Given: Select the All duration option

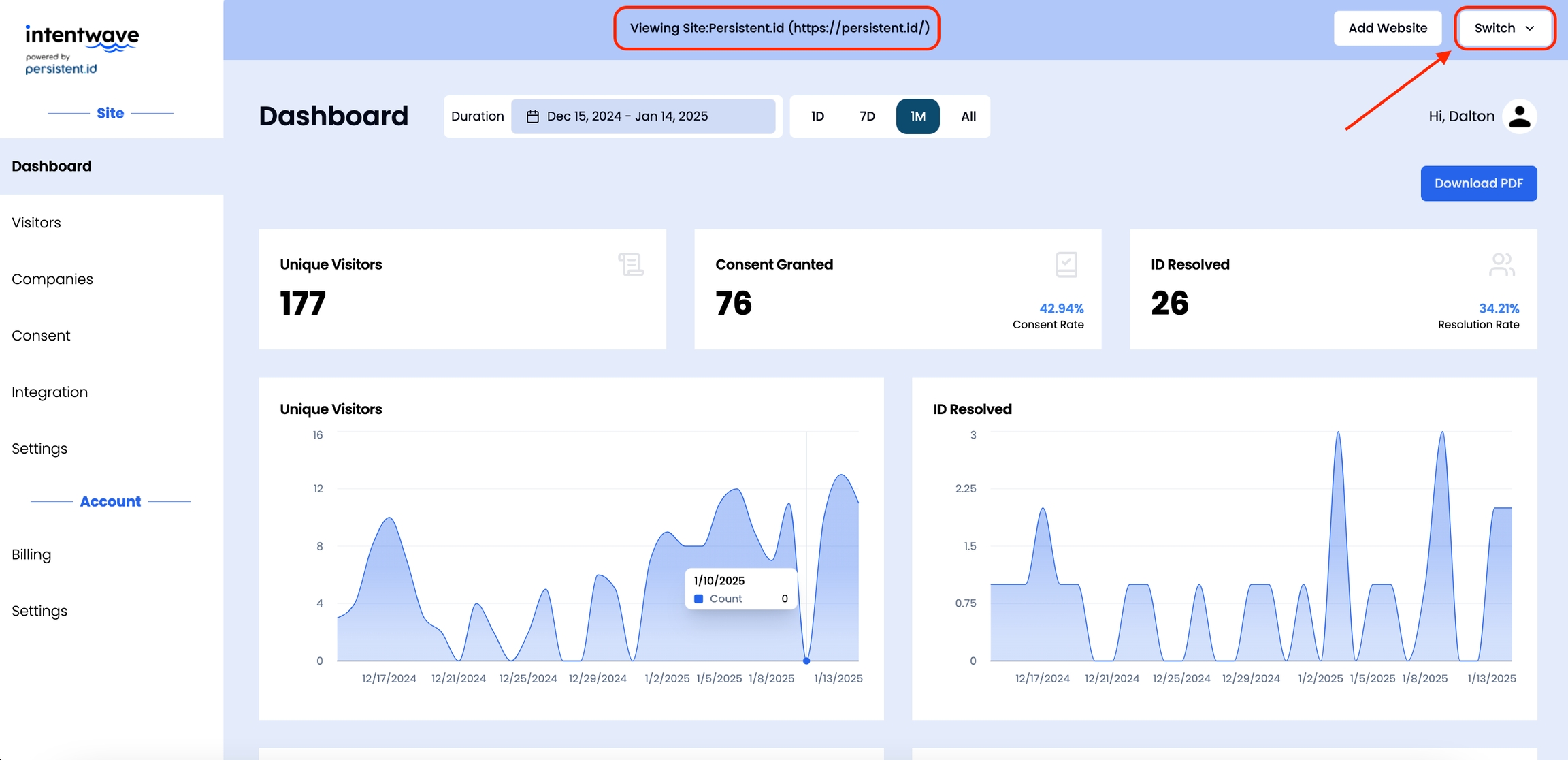Looking at the screenshot, I should click(968, 116).
